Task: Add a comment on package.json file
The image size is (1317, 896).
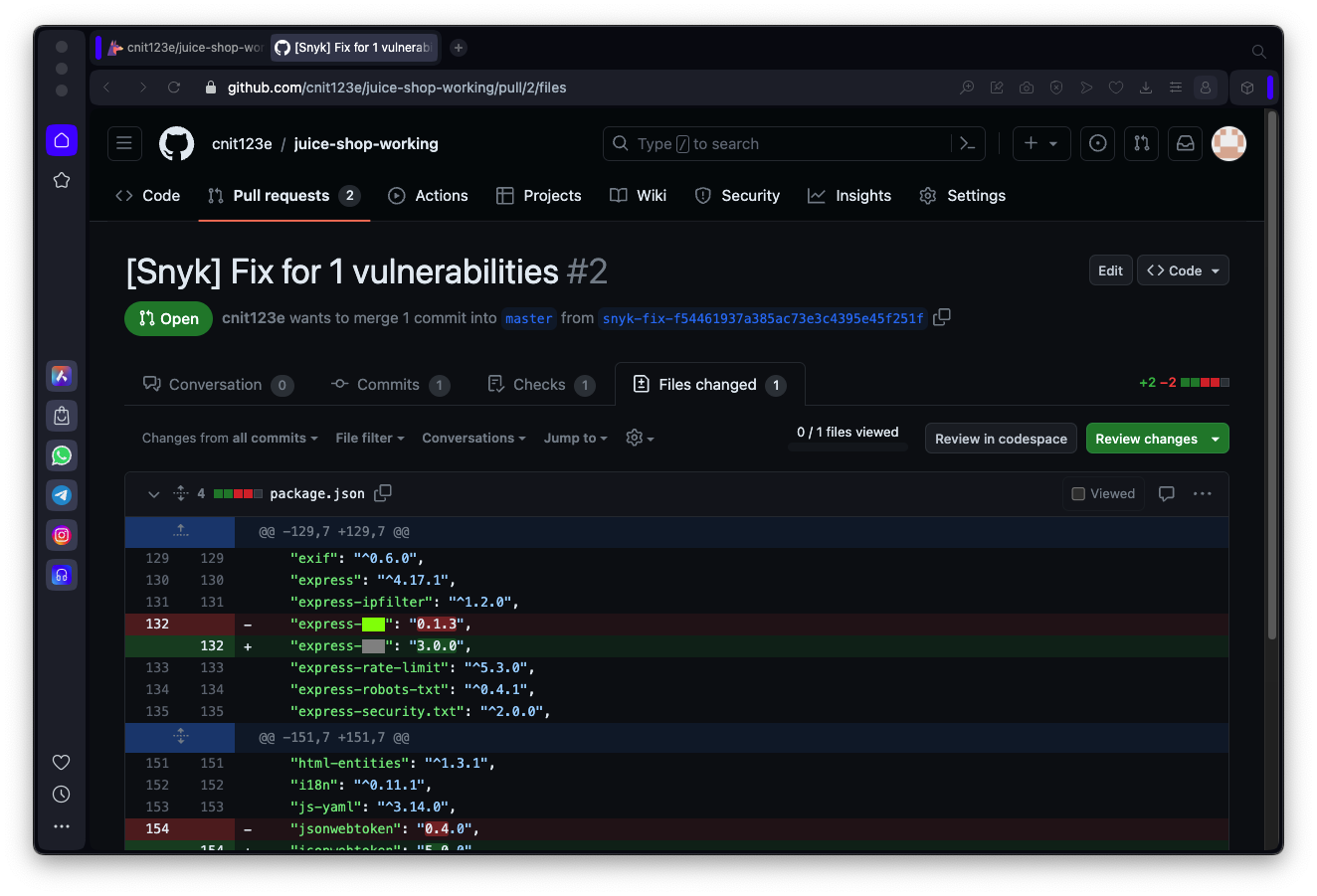Action: (x=1167, y=493)
